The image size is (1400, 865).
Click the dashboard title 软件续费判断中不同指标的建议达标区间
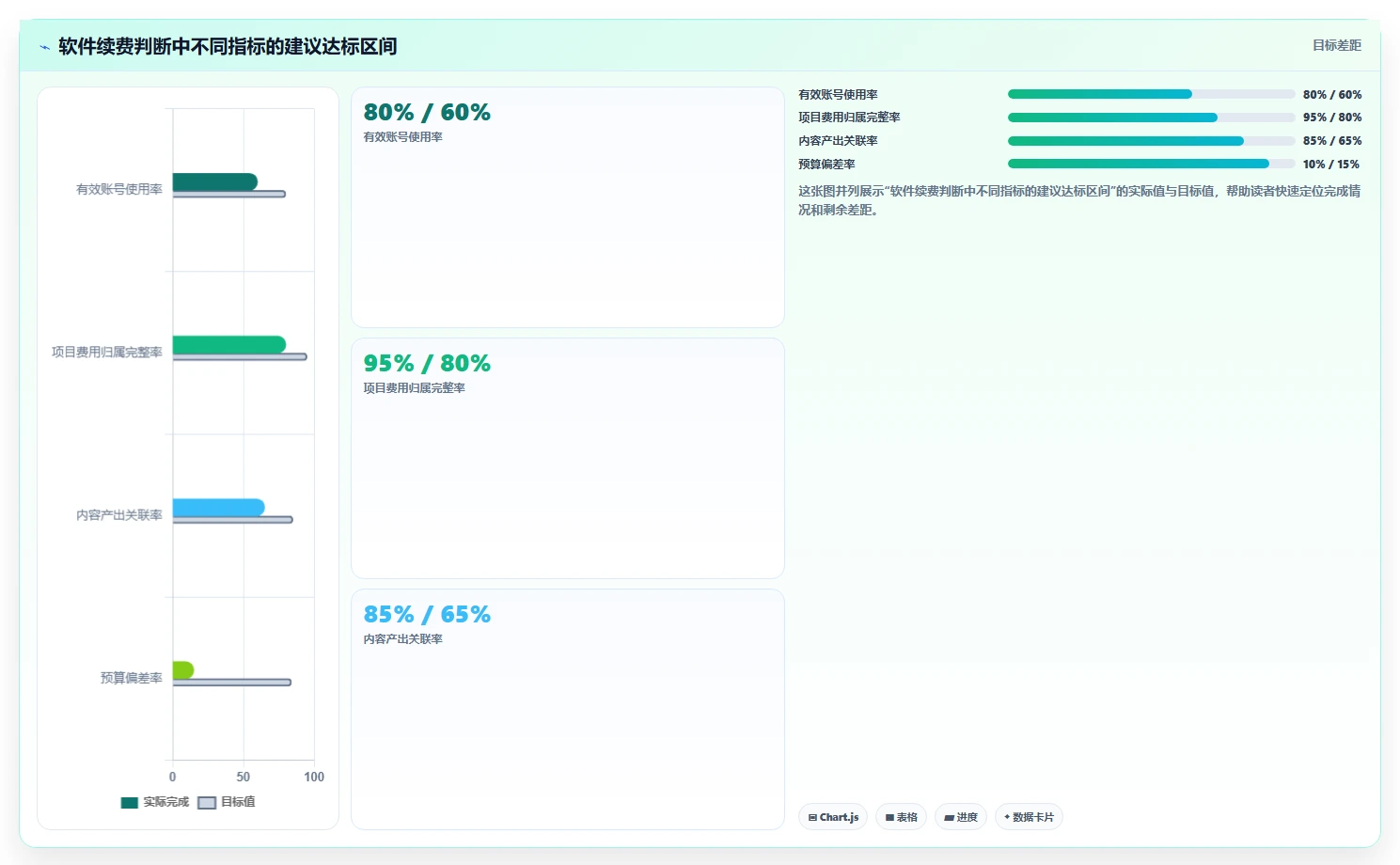(228, 46)
